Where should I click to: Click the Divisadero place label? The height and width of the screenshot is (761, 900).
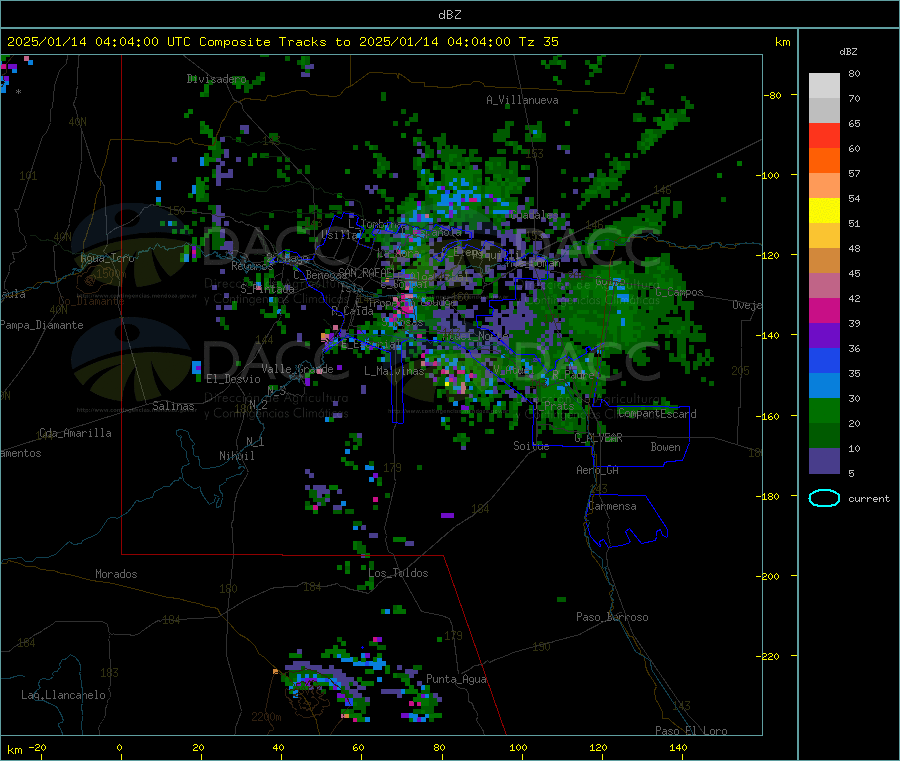[216, 79]
